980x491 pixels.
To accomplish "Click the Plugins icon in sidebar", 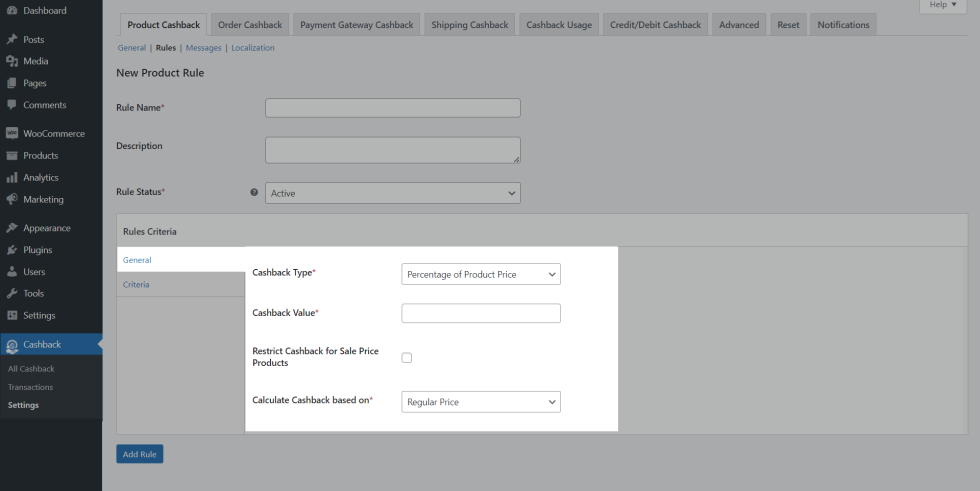I will click(12, 250).
